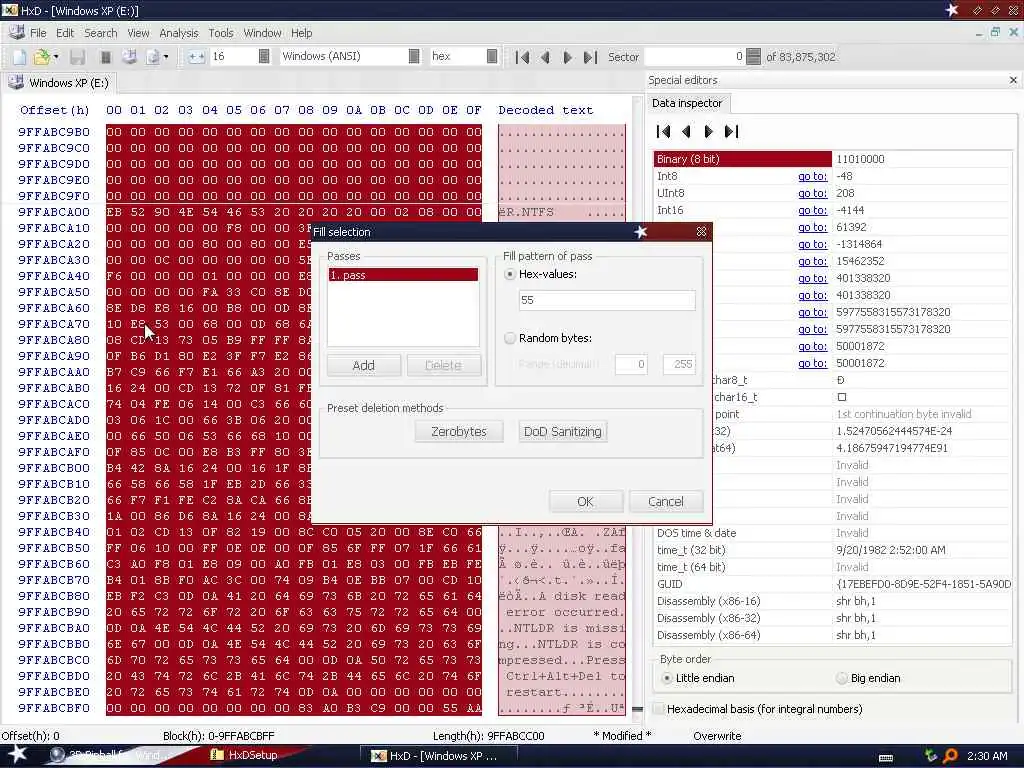The width and height of the screenshot is (1024, 768).
Task: Data inspector: go to previous byte
Action: tap(686, 132)
